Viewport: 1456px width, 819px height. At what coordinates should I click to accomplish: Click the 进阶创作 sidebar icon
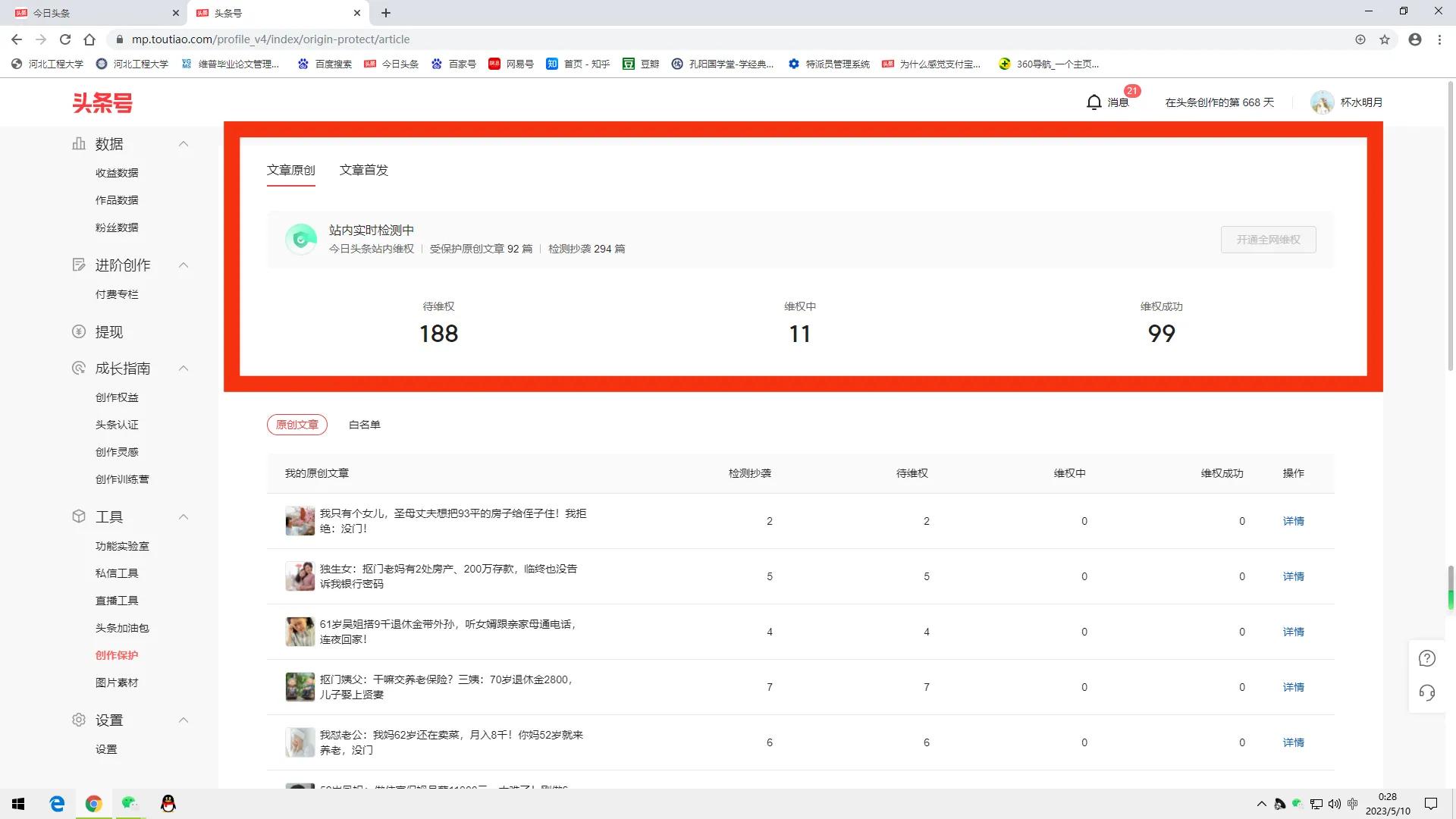click(x=79, y=265)
